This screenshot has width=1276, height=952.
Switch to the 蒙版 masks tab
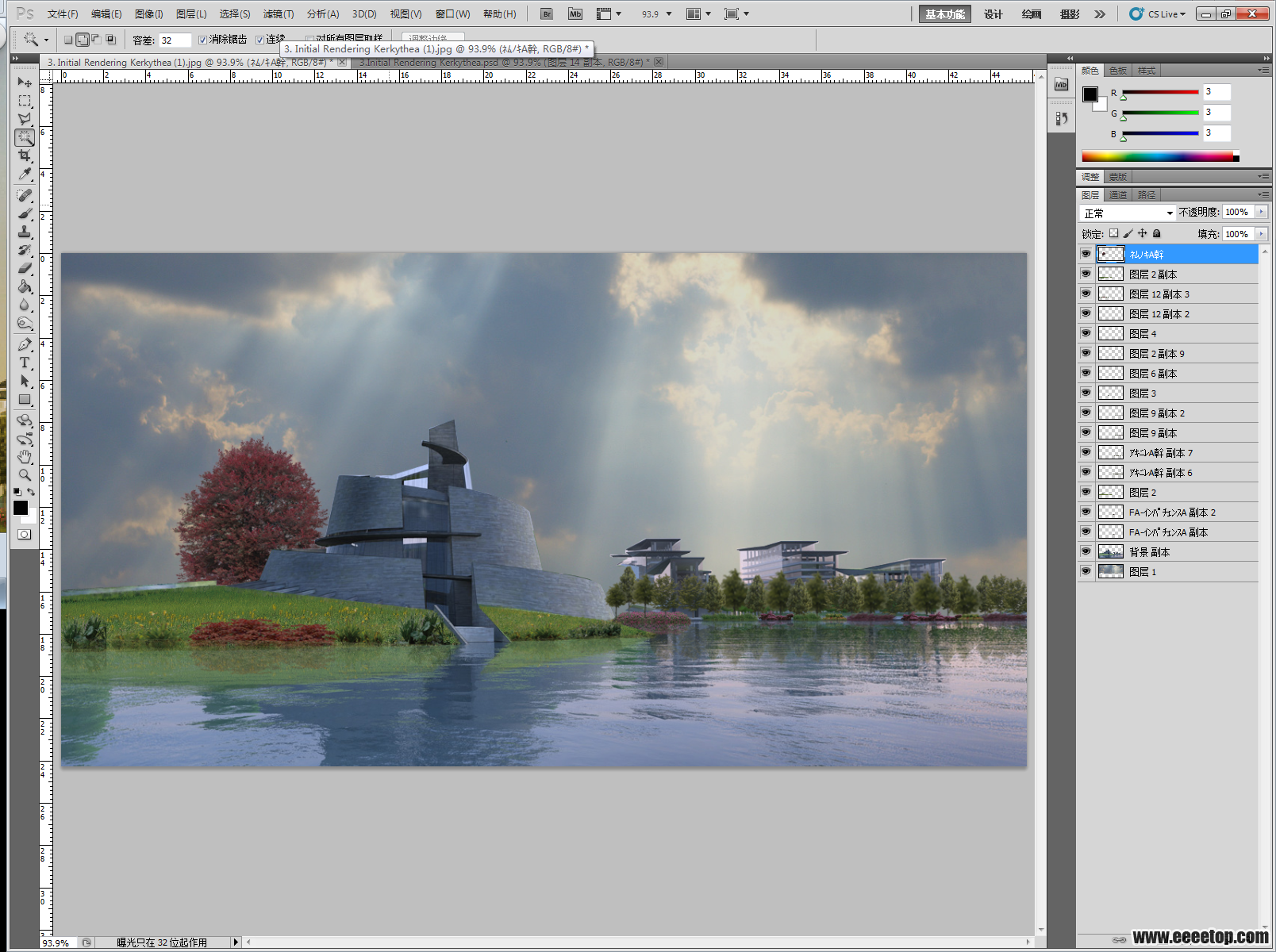click(x=1118, y=177)
